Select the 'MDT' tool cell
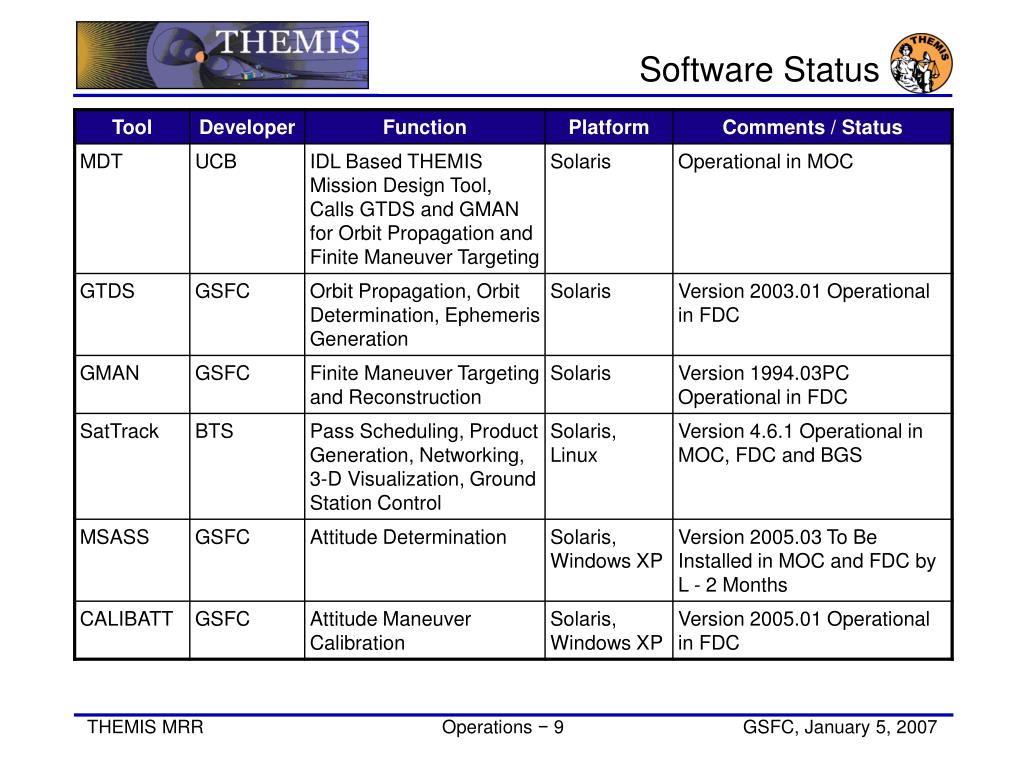The height and width of the screenshot is (768, 1024). [x=133, y=209]
